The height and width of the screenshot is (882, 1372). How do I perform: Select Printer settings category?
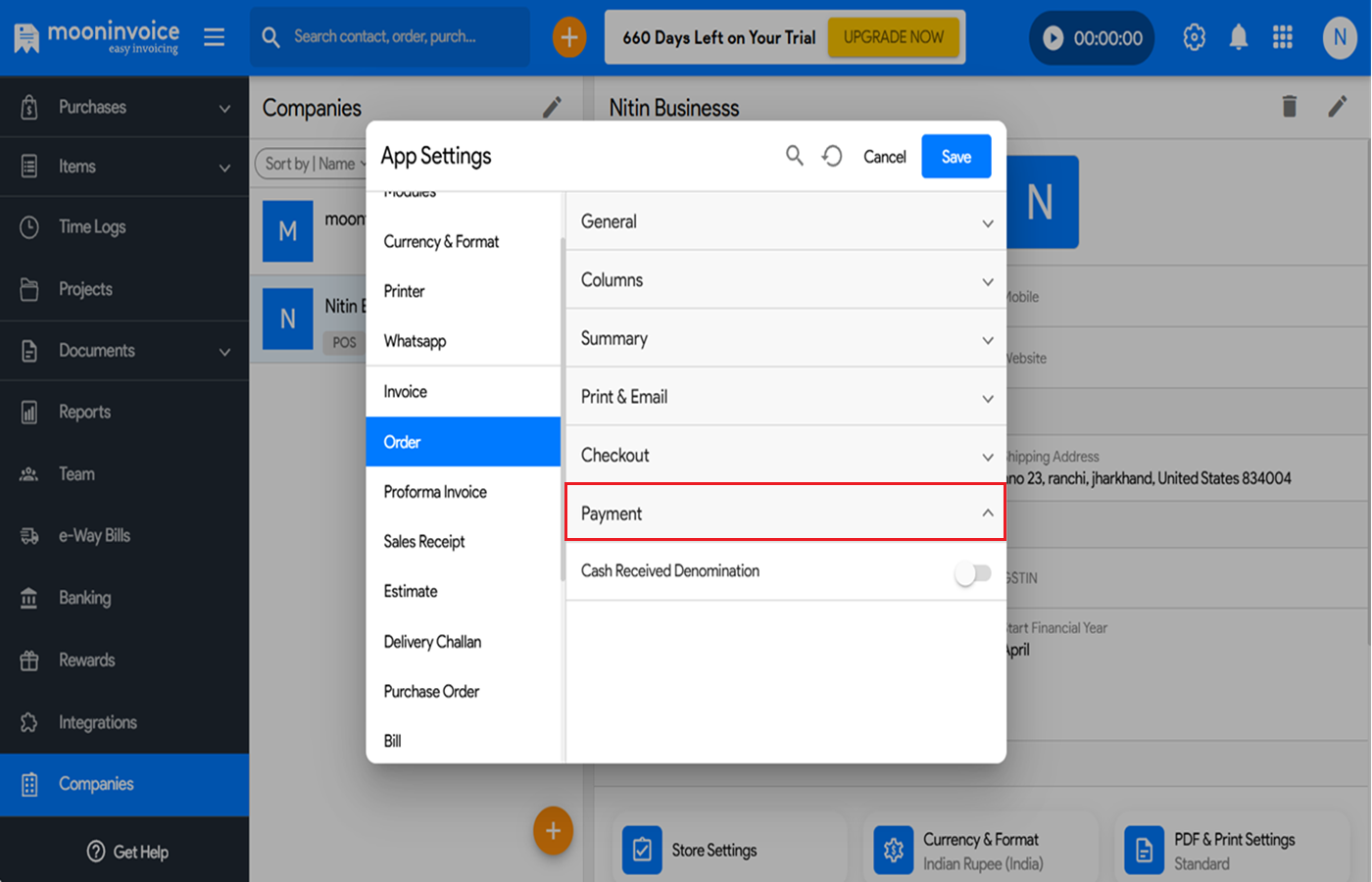[x=464, y=291]
